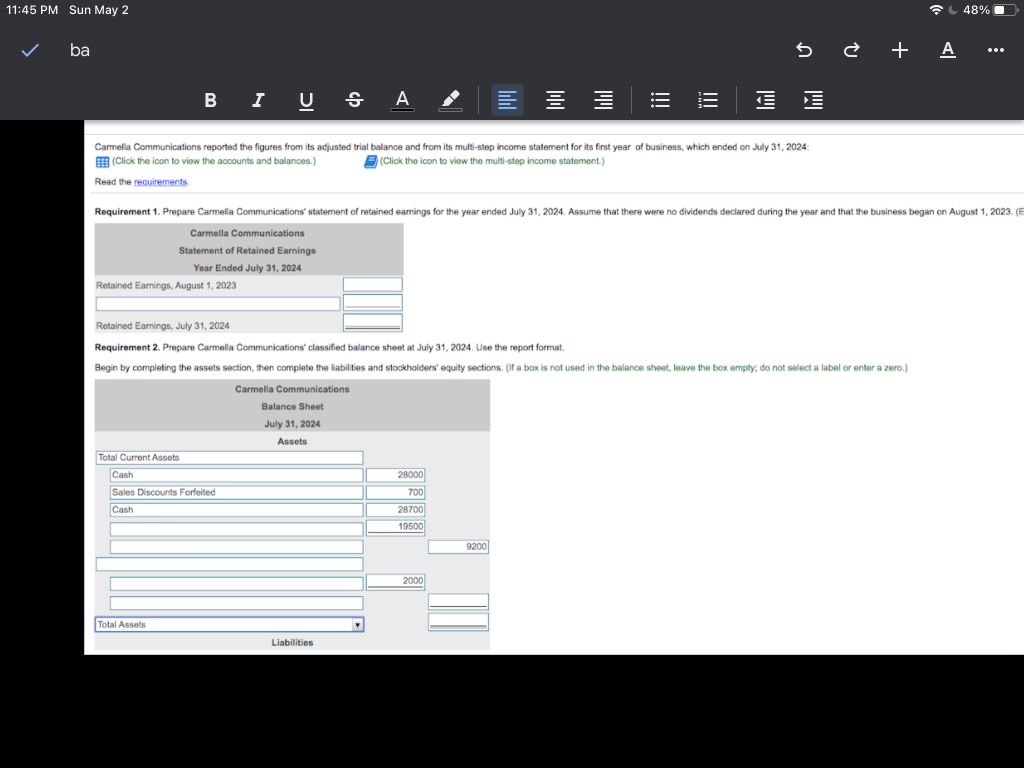Center align the text
The height and width of the screenshot is (768, 1024).
(x=555, y=100)
